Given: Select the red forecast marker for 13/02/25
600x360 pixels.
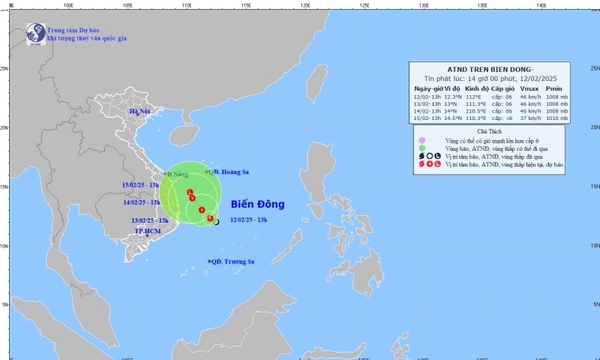Looking at the screenshot, I should click(202, 210).
